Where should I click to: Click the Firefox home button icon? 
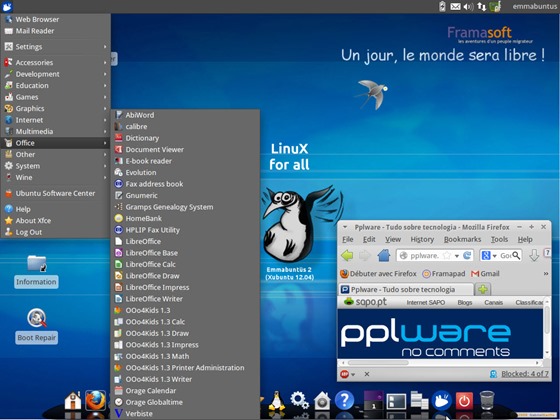[384, 255]
